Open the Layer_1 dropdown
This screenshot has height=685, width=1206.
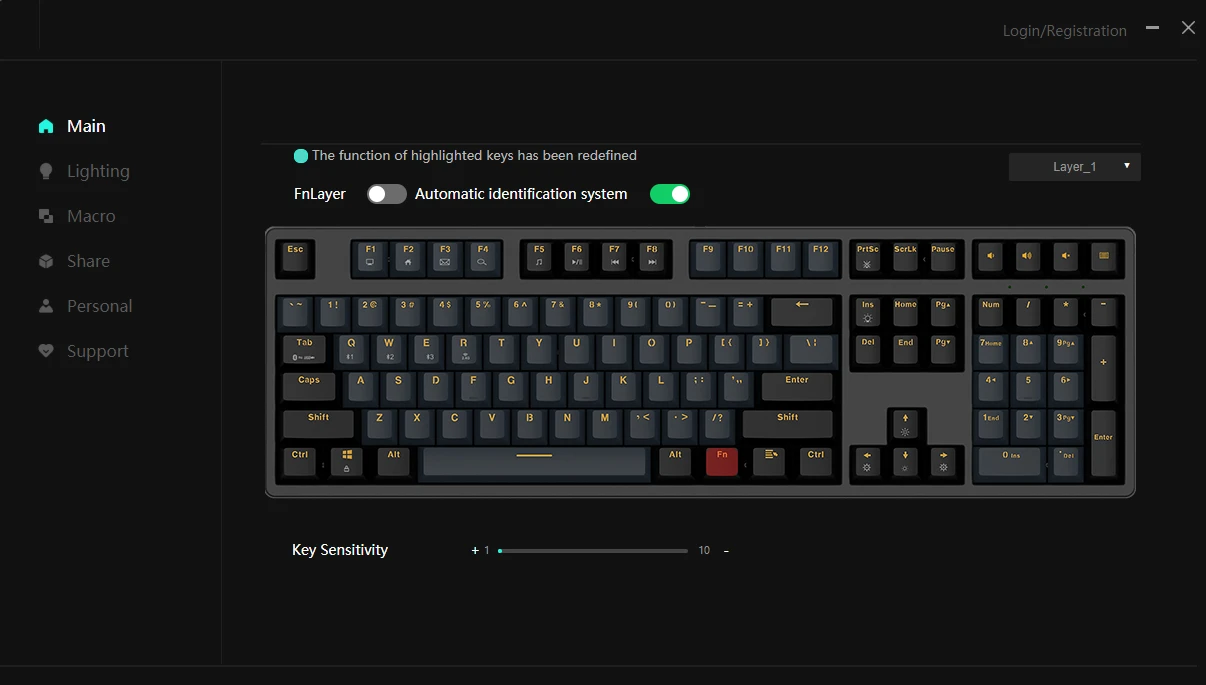[x=1075, y=167]
